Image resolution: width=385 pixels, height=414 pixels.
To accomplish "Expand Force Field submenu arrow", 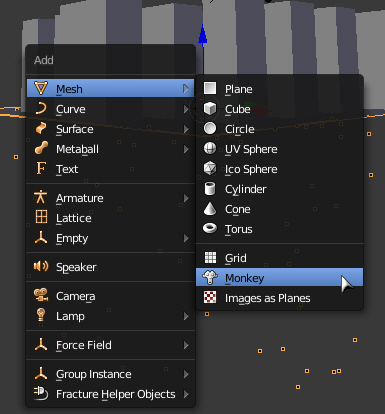I will tap(186, 345).
